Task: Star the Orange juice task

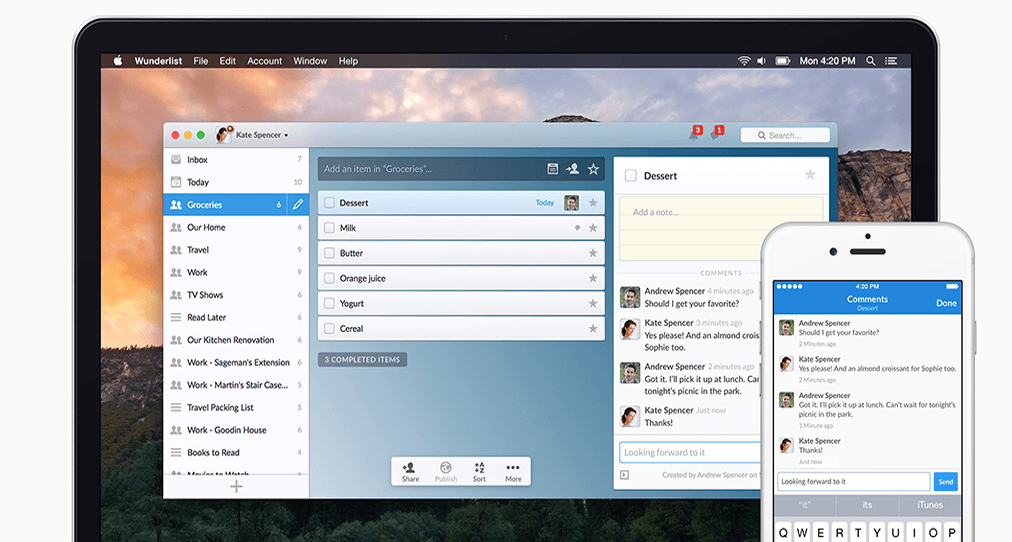Action: [593, 278]
